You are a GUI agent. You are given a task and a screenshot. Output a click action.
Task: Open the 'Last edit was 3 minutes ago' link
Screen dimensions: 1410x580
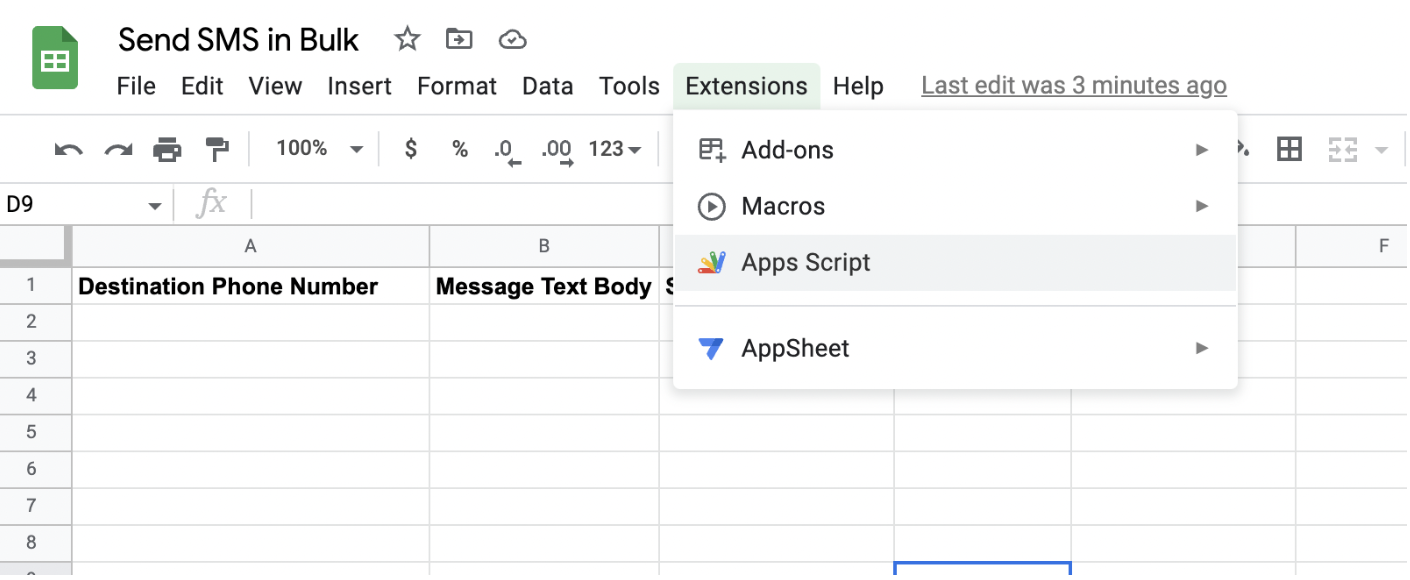(1074, 86)
